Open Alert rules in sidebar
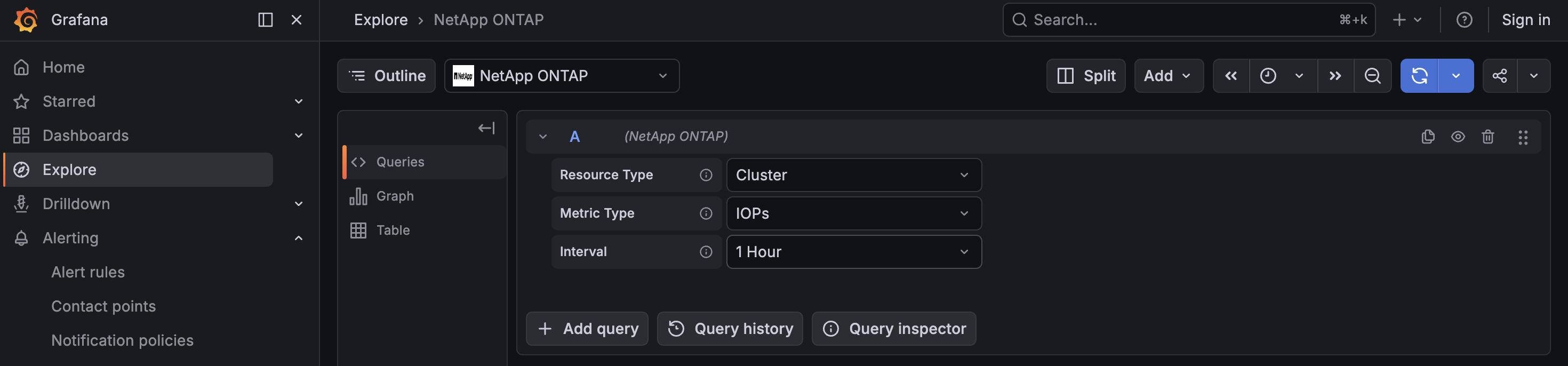The height and width of the screenshot is (366, 1568). (87, 272)
